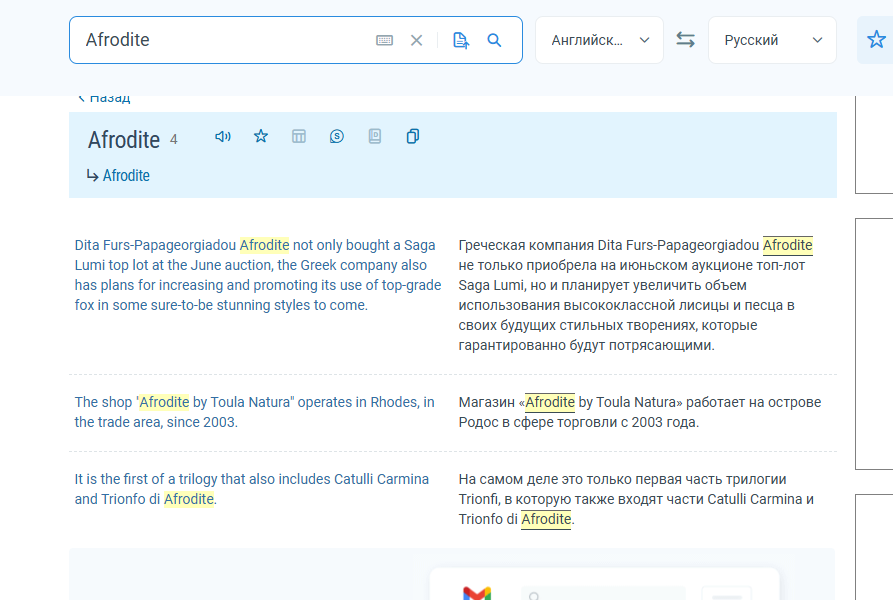Screen dimensions: 893x600
Task: Click the circled S icon
Action: 337,136
